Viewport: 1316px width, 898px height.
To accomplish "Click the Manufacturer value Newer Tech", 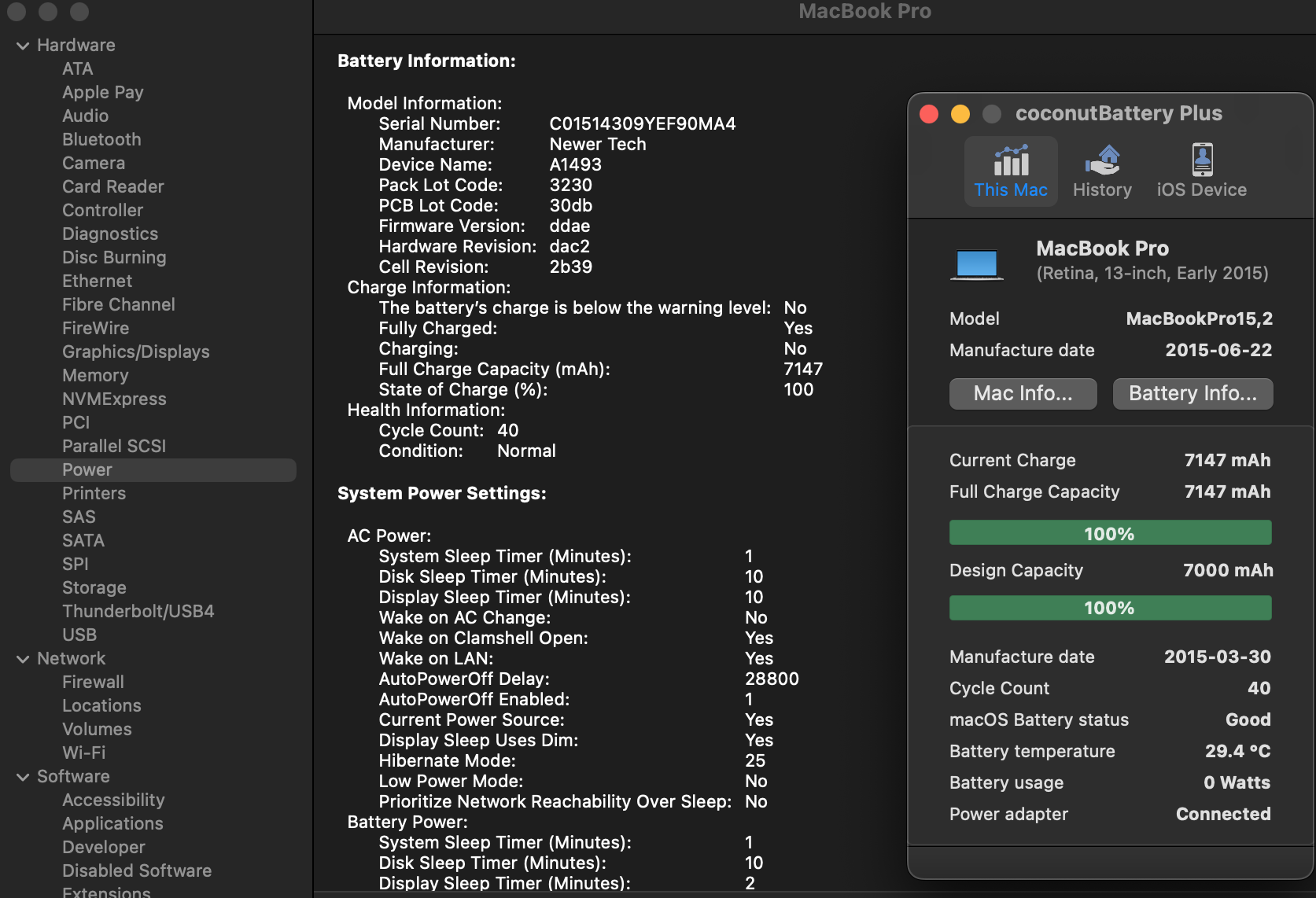I will click(x=598, y=145).
